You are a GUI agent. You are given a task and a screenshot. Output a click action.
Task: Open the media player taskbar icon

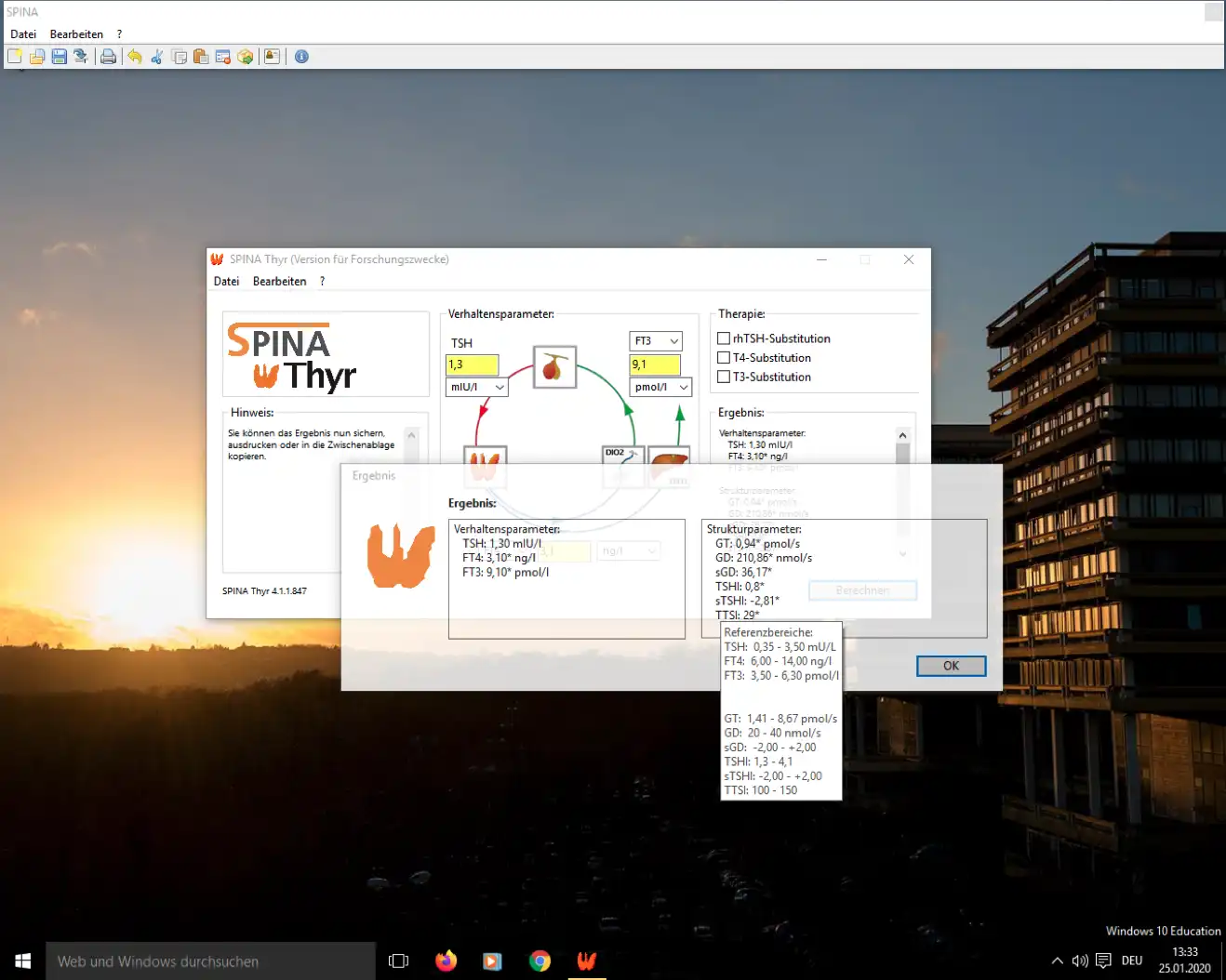tap(493, 960)
